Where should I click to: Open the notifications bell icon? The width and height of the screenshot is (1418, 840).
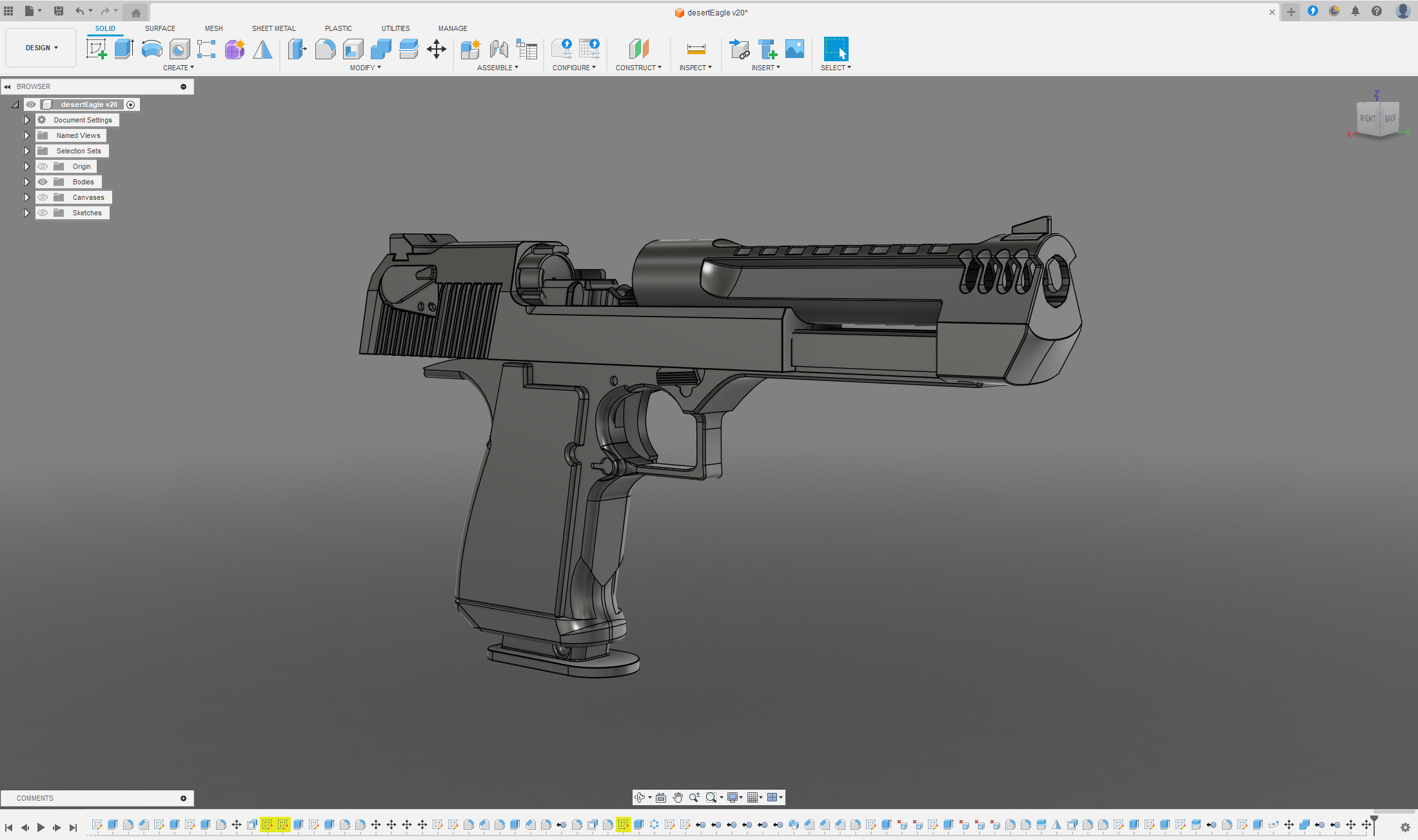tap(1355, 11)
